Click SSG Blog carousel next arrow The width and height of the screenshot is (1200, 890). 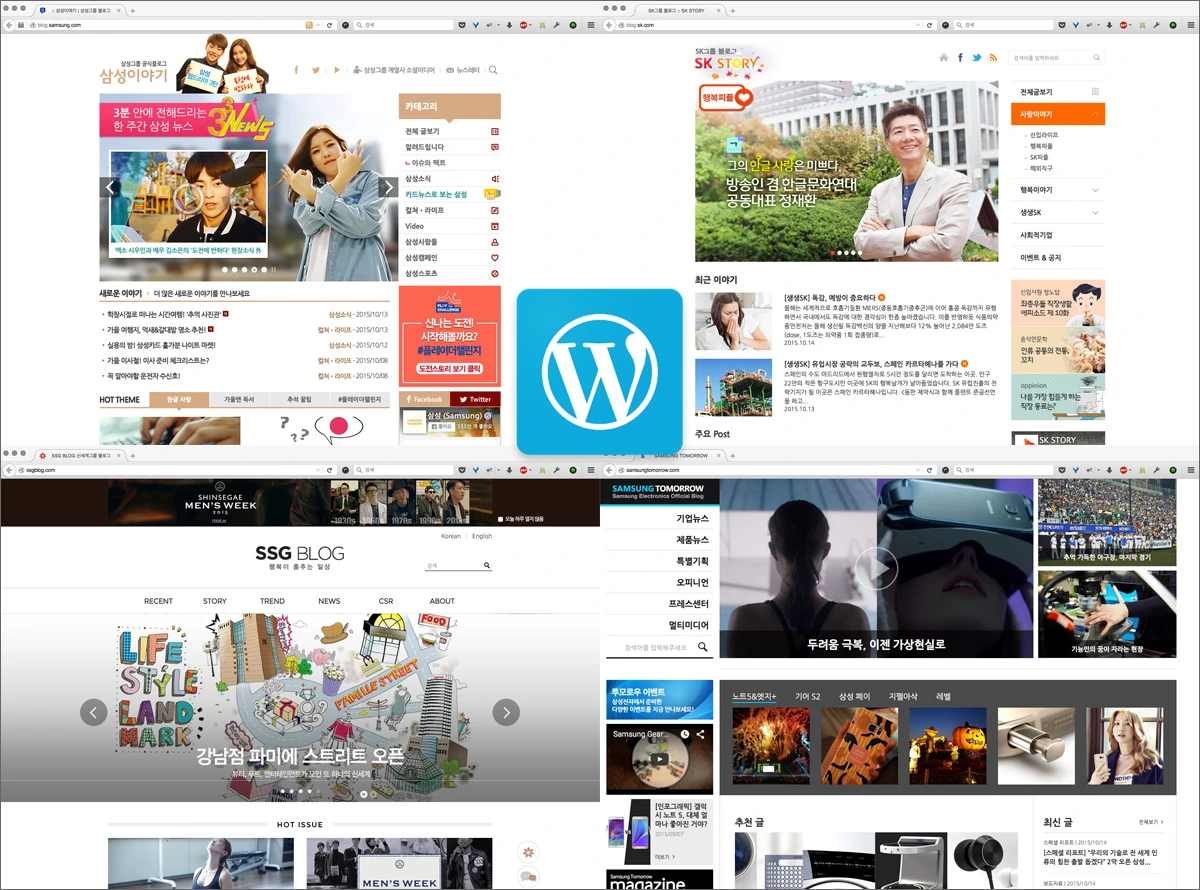click(x=506, y=712)
